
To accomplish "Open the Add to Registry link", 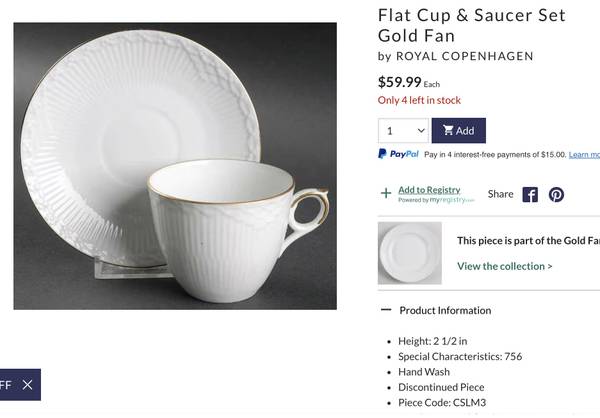I will coord(429,190).
